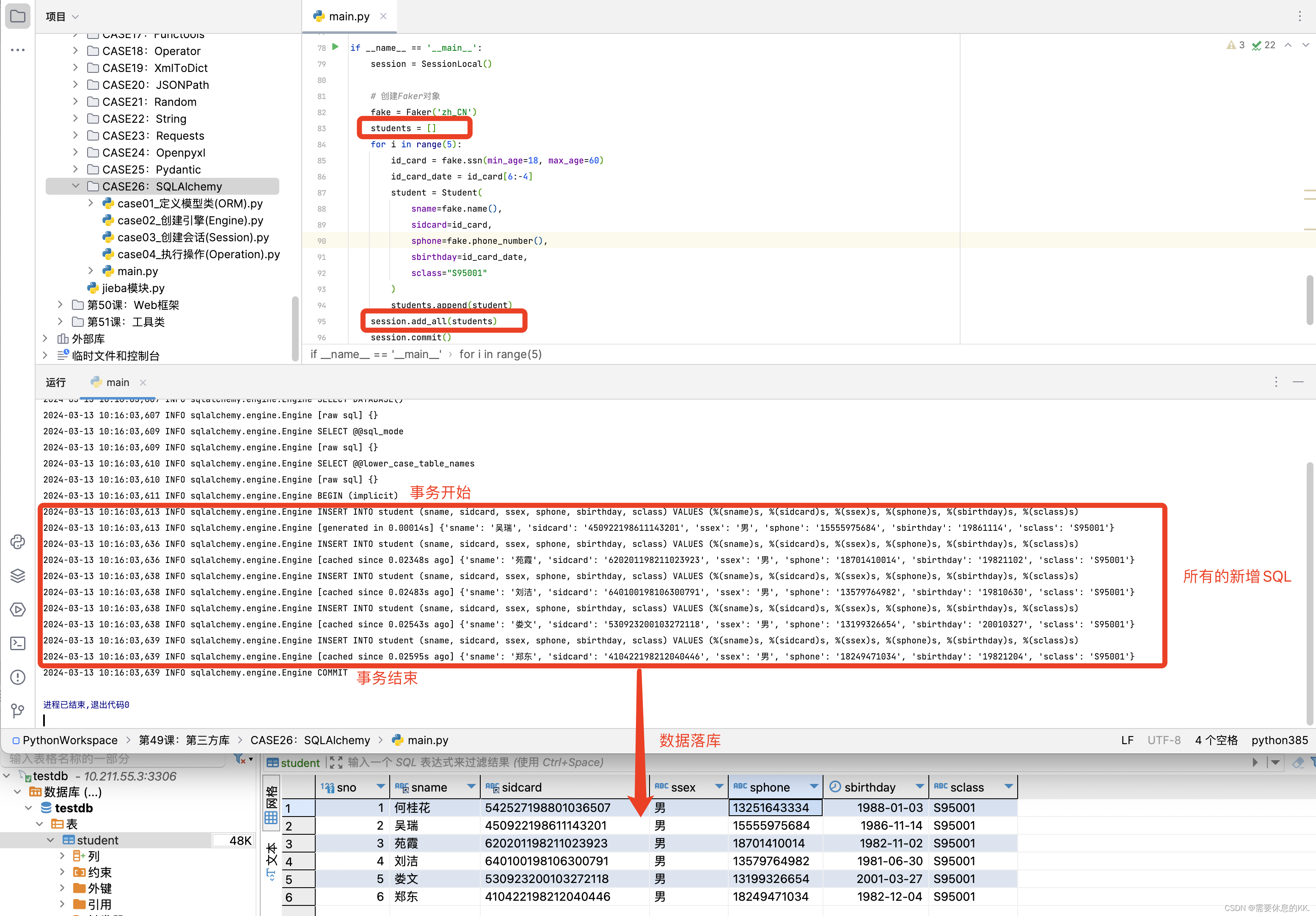Click the warnings indicator showing 3
The height and width of the screenshot is (916, 1316).
[1235, 45]
